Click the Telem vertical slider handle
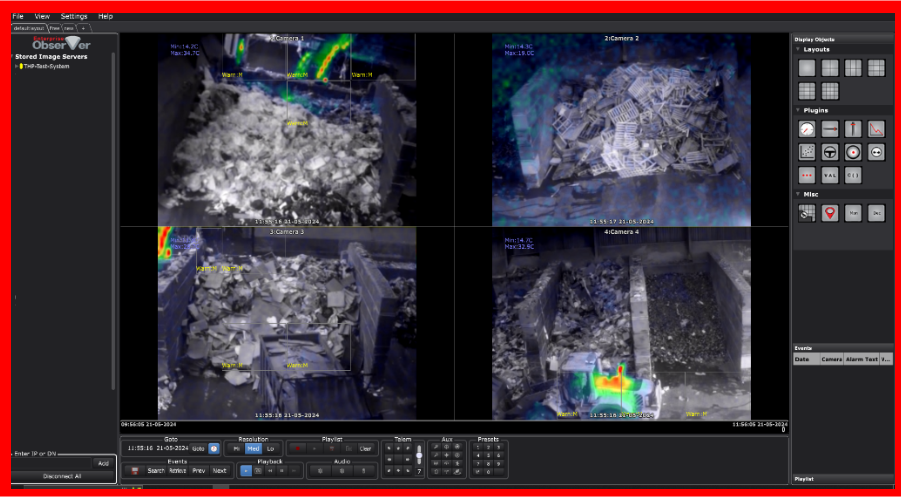 pos(419,455)
